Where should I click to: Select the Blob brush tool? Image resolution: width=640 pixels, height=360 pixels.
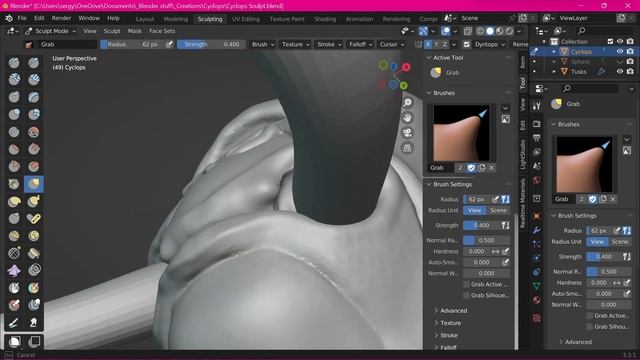click(x=33, y=114)
